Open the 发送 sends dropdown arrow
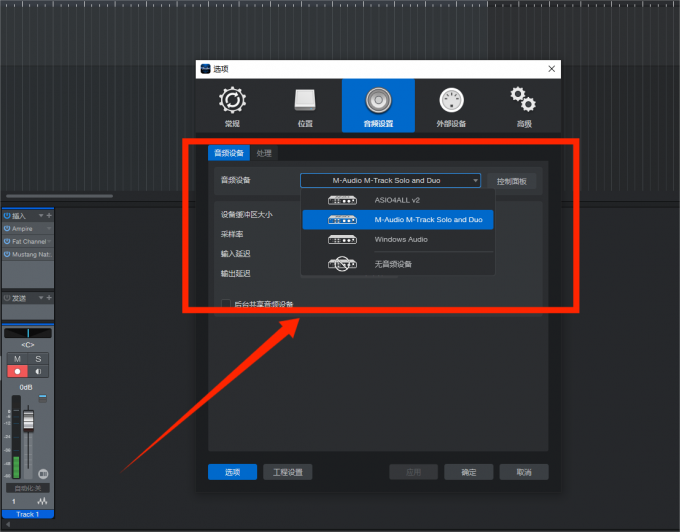This screenshot has height=532, width=680. (x=41, y=298)
